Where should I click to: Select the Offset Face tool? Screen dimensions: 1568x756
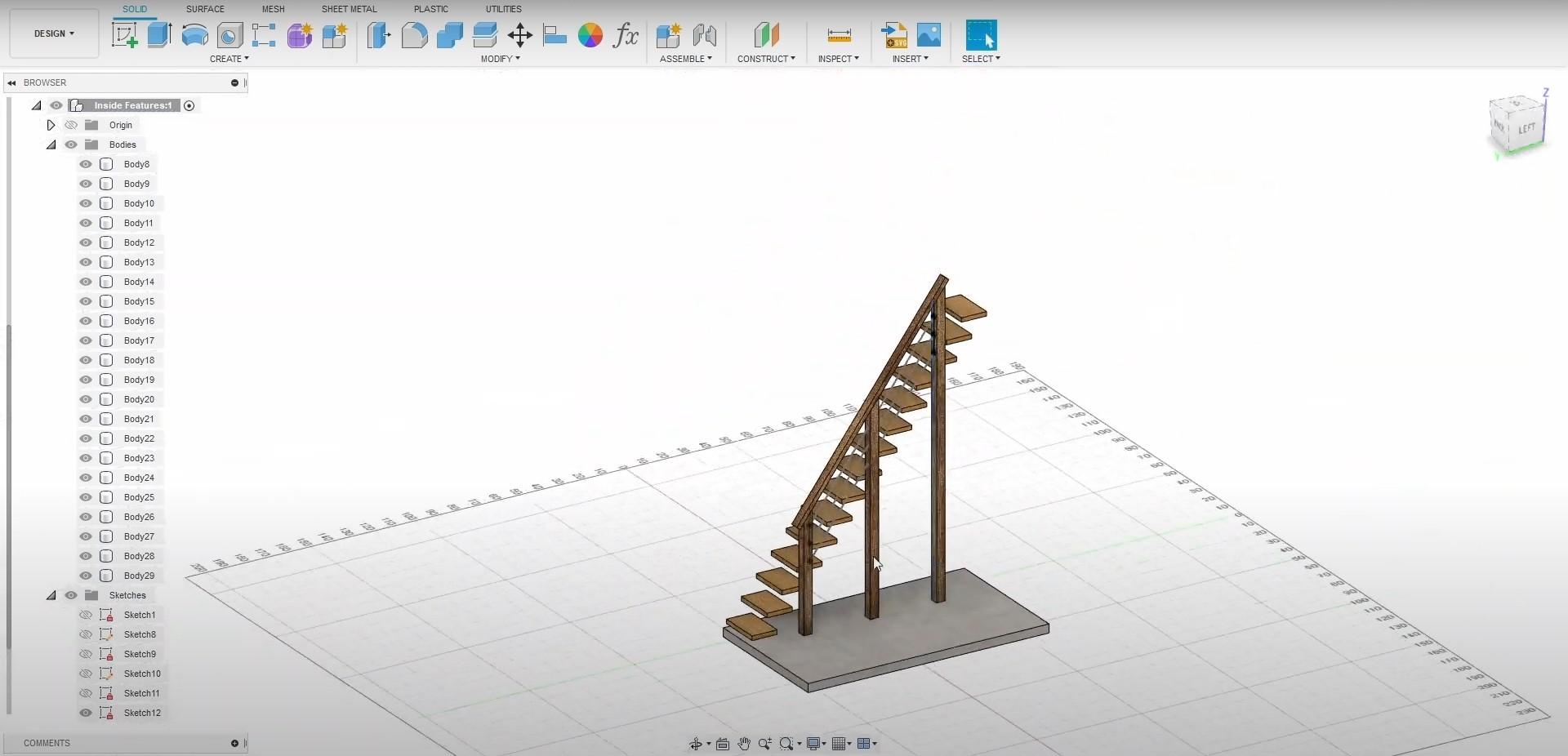(x=484, y=35)
